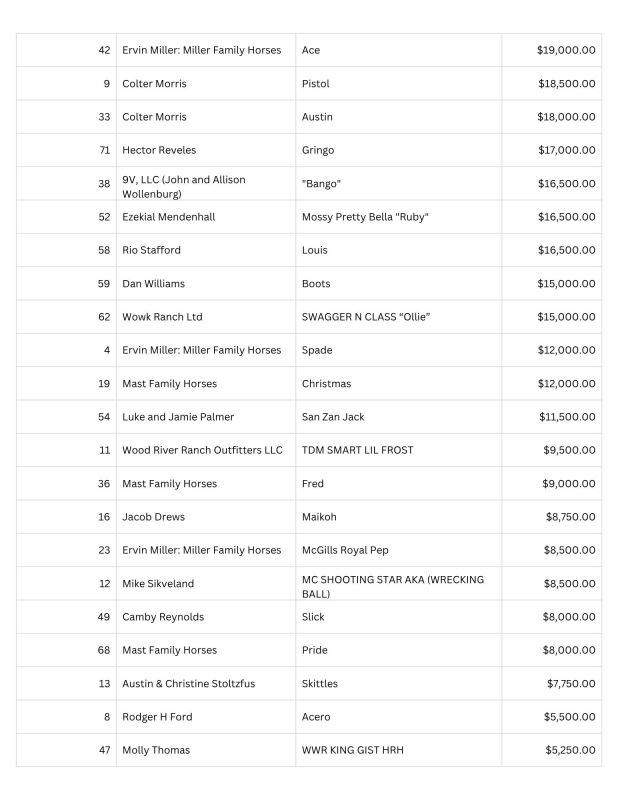Click Mossy Pretty Bella "Ruby" cell
This screenshot has height=800, width=618.
(398, 217)
